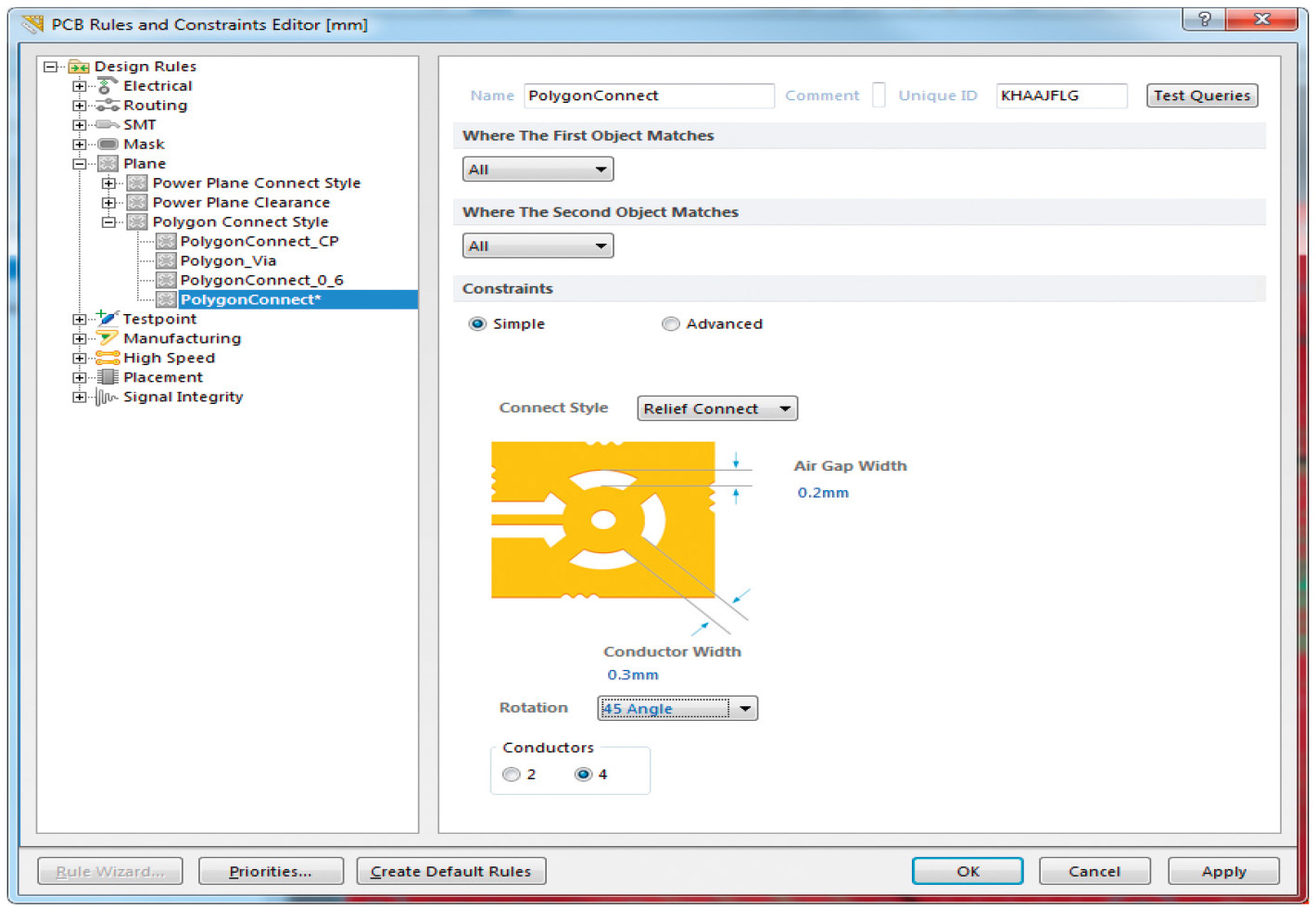Click the rule Name input field
The image size is (1316, 909).
[648, 95]
